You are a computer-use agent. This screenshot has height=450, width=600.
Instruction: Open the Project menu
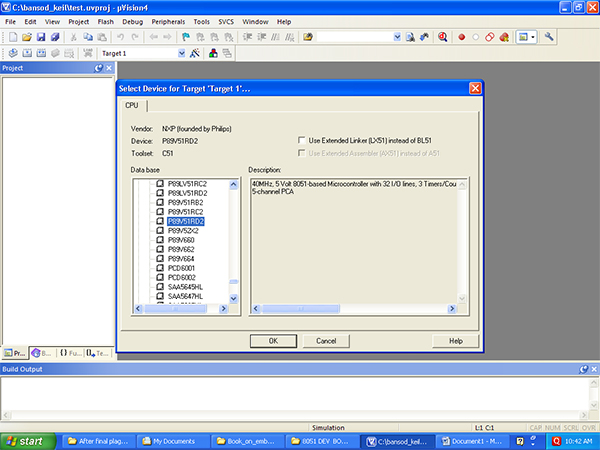tap(78, 22)
